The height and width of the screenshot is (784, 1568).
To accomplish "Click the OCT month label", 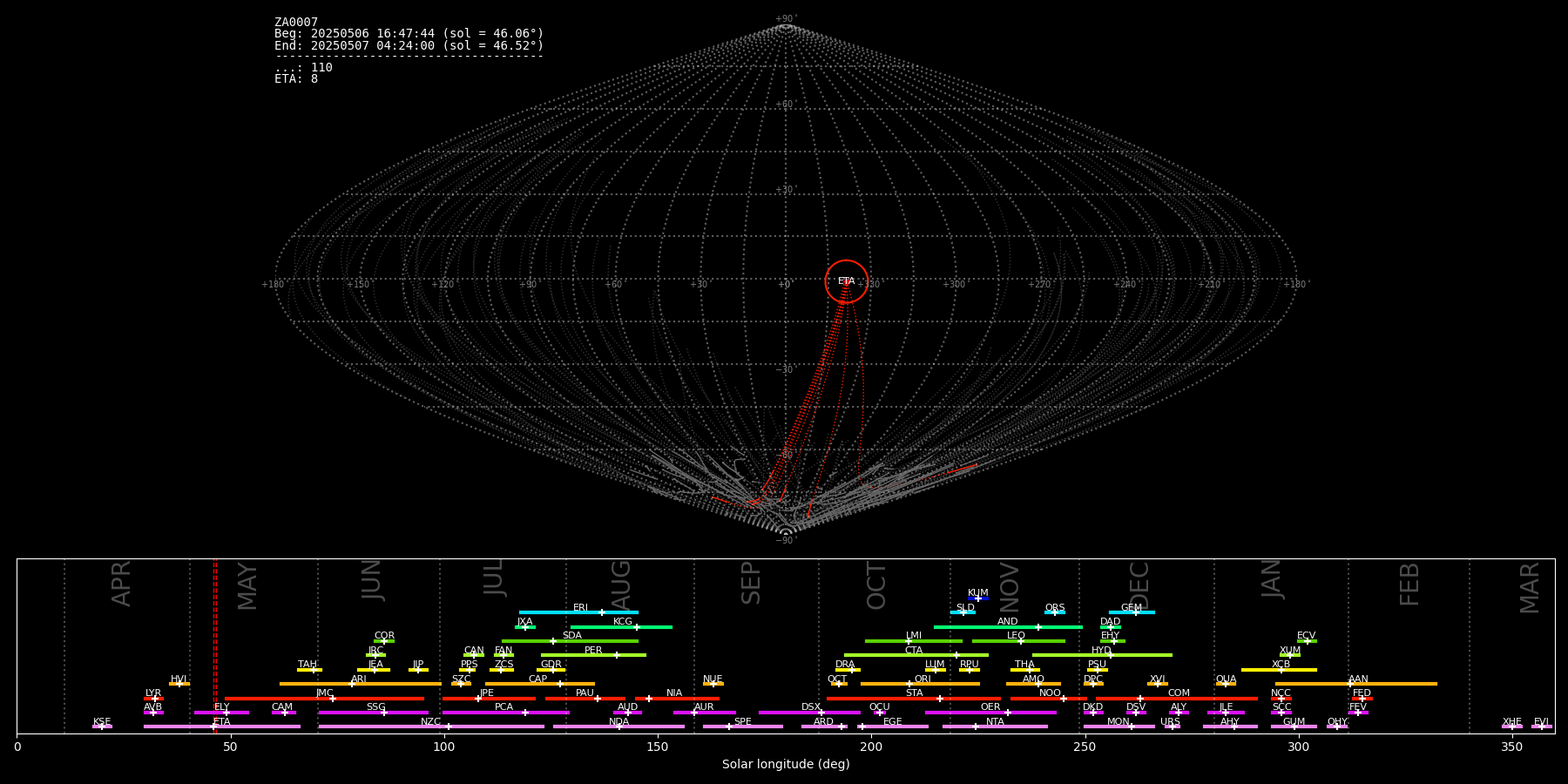I will 876,585.
